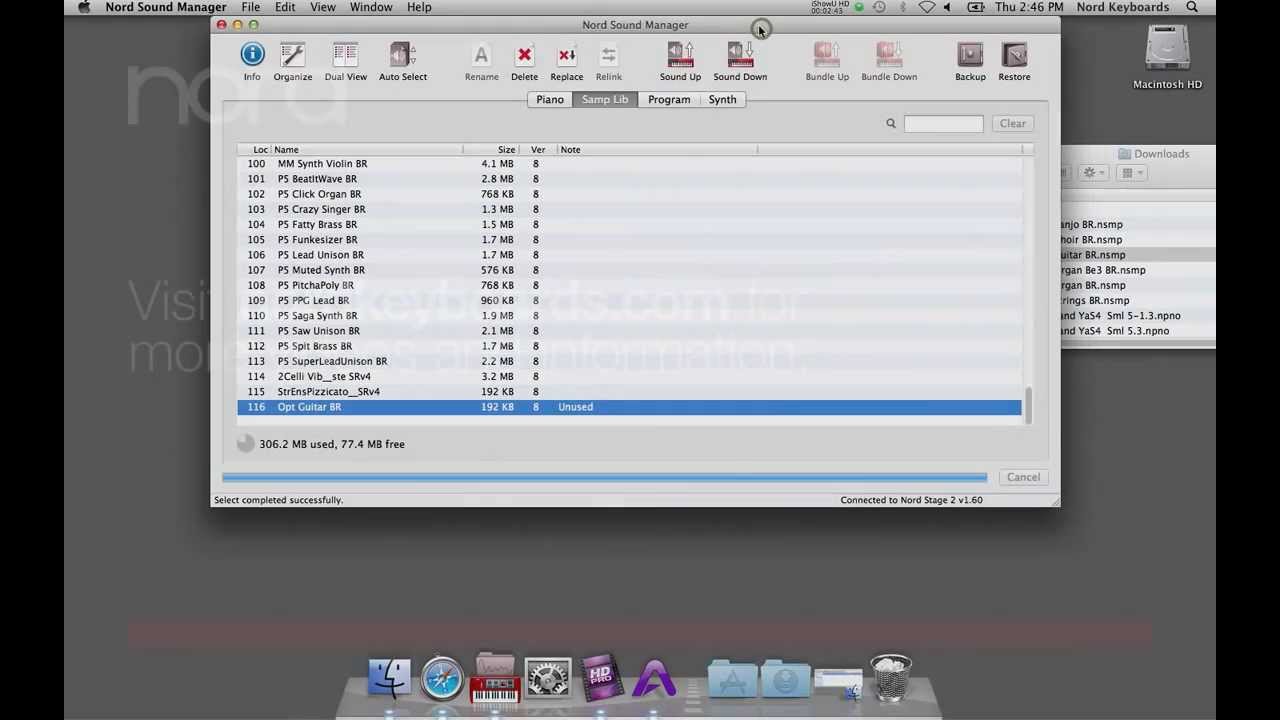Sort list by Loc column header
The width and height of the screenshot is (1280, 720).
click(254, 149)
